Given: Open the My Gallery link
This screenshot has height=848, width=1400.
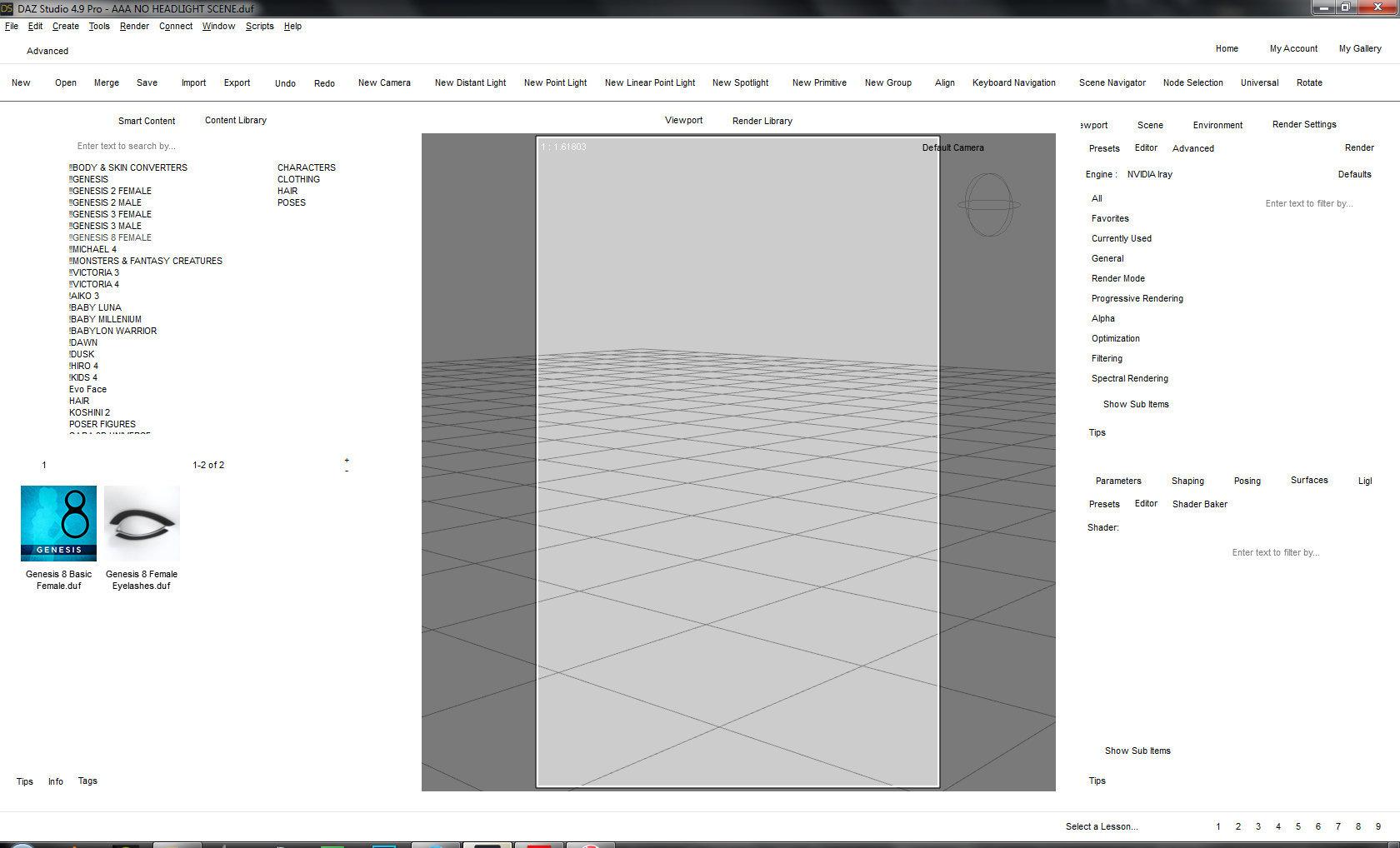Looking at the screenshot, I should (1360, 48).
